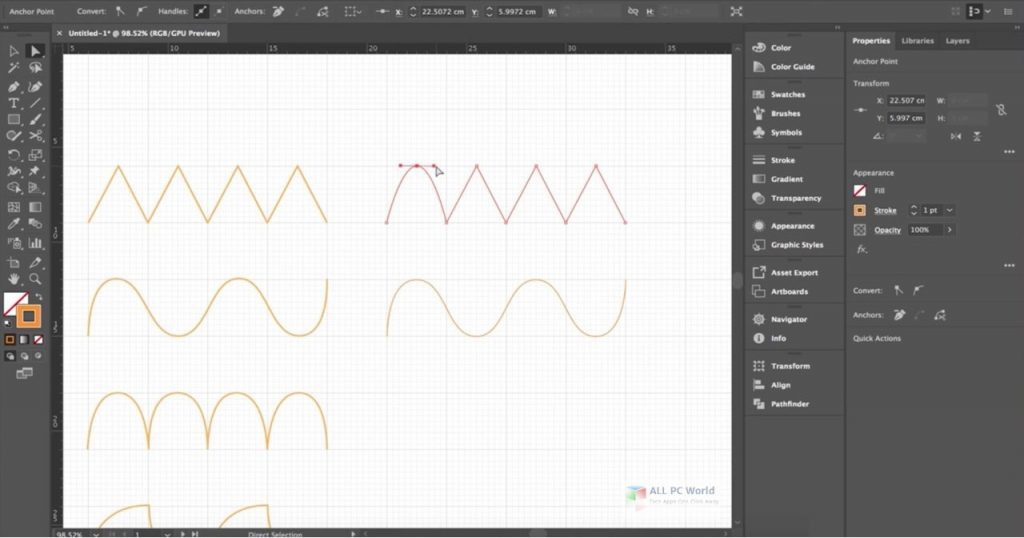The height and width of the screenshot is (538, 1024).
Task: Switch to the Libraries tab
Action: click(917, 41)
